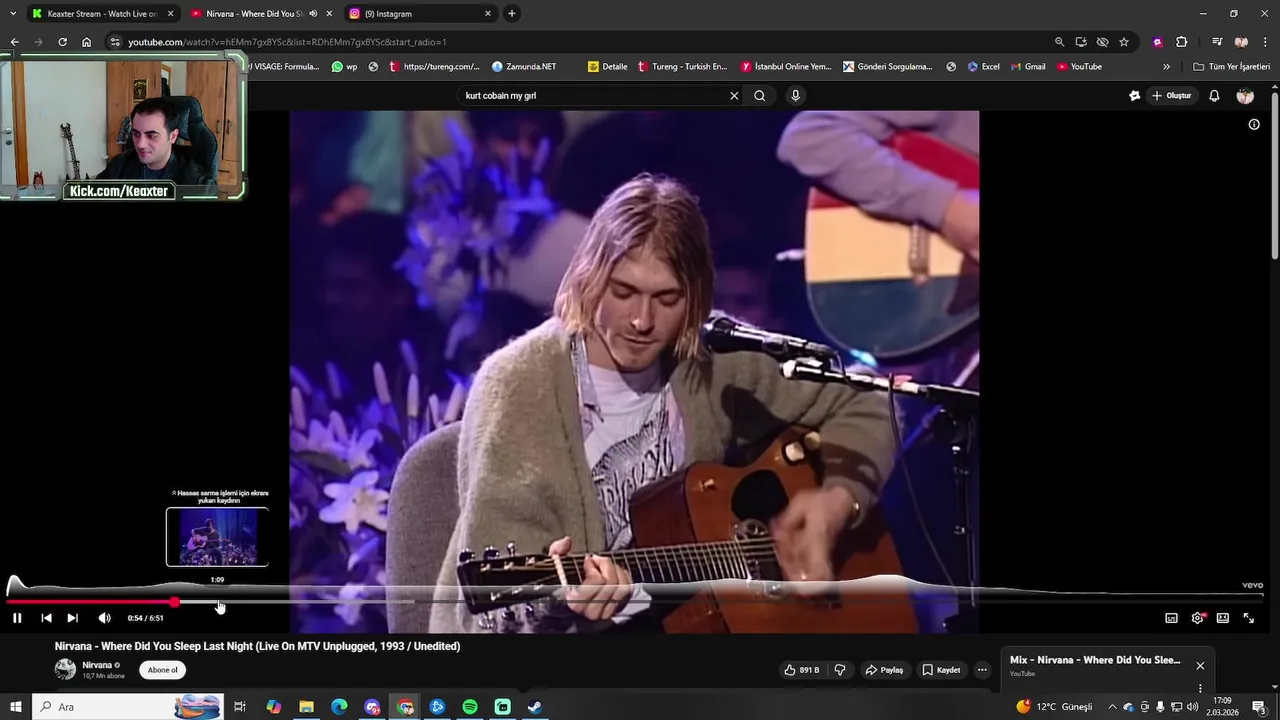Open Task View on the taskbar

click(x=240, y=707)
